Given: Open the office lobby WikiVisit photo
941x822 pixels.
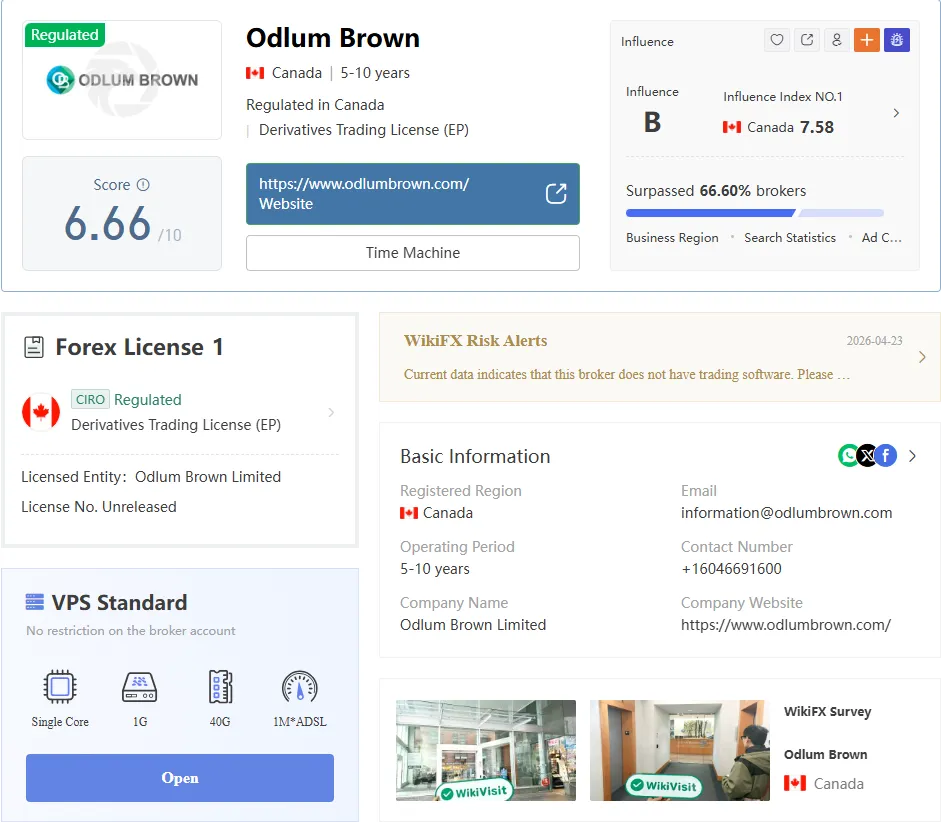Looking at the screenshot, I should pyautogui.click(x=679, y=750).
